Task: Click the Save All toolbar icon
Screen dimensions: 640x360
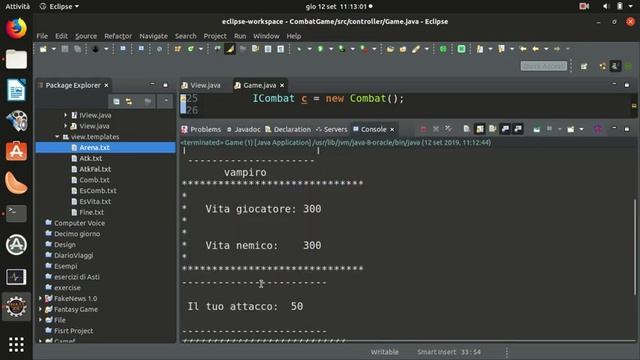Action: pos(77,49)
